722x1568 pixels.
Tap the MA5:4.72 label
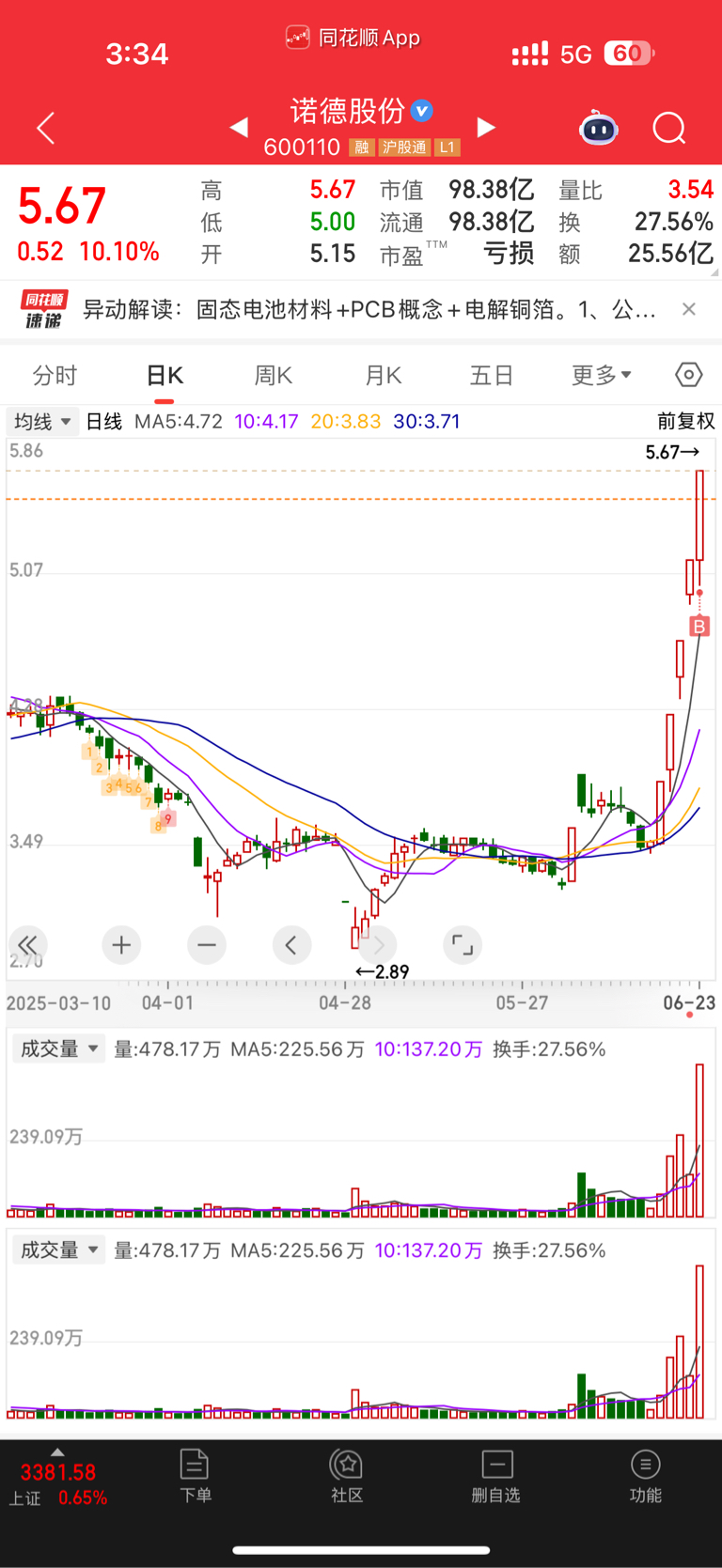point(179,422)
